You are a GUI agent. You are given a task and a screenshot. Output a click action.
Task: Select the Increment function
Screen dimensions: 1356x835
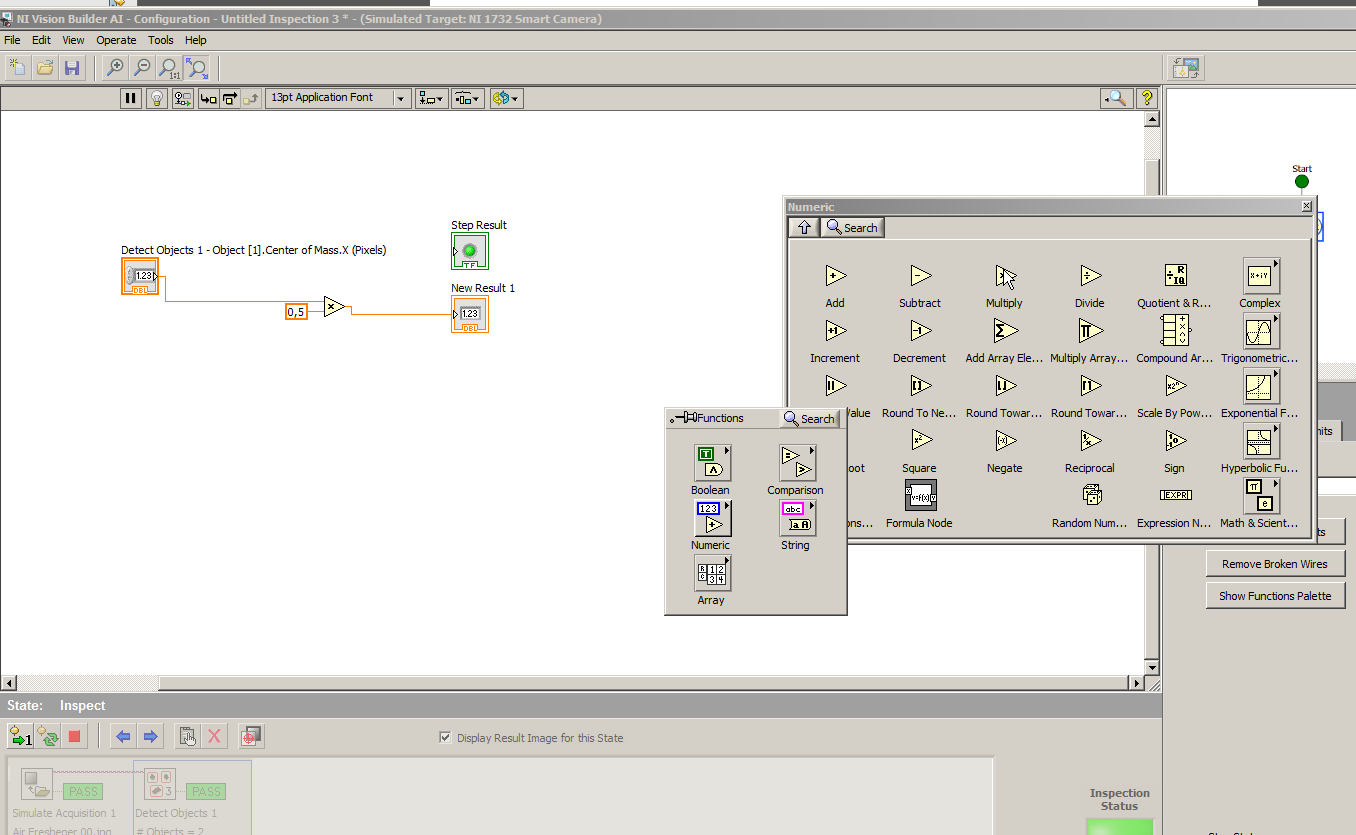(835, 331)
